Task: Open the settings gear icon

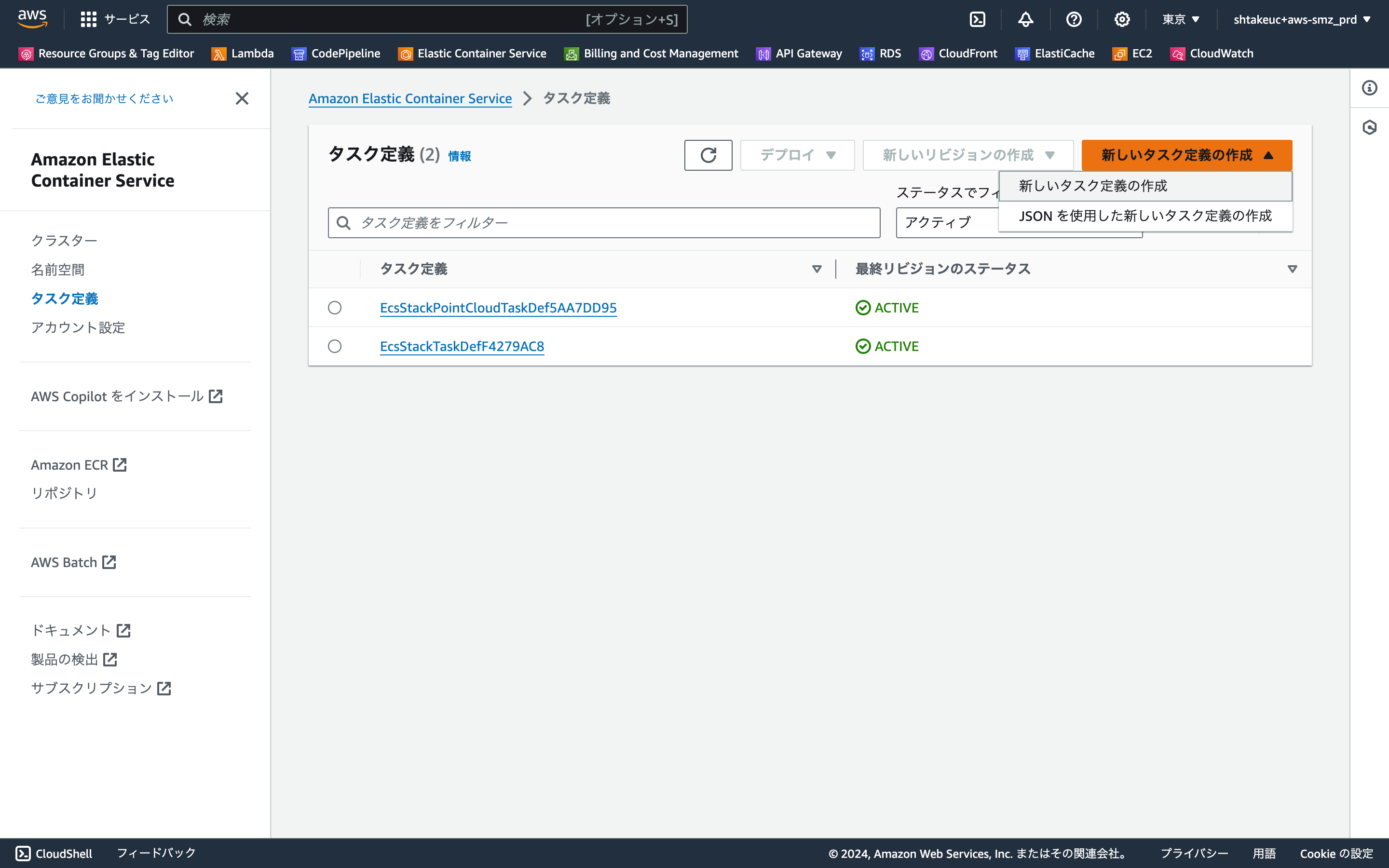Action: tap(1122, 19)
